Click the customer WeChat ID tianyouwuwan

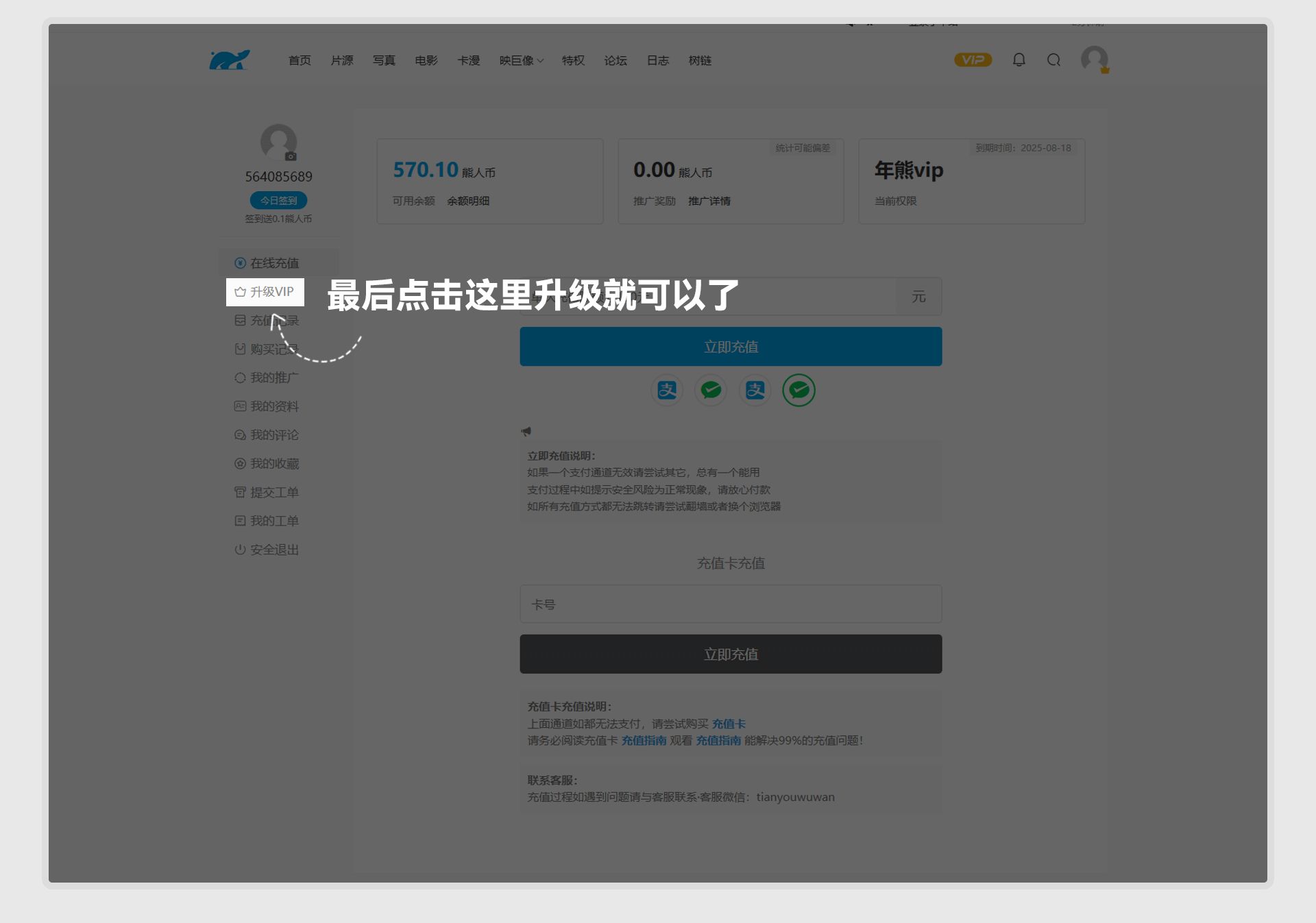point(795,798)
